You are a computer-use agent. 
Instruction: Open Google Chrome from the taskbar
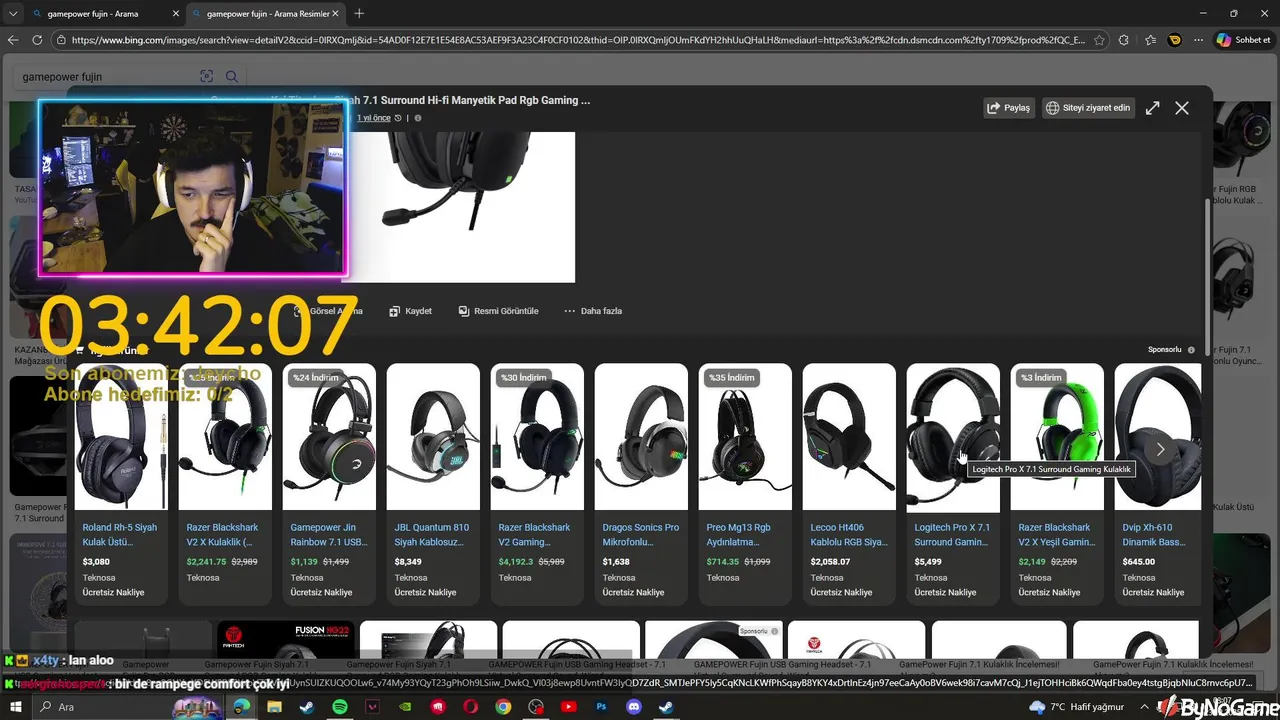503,707
